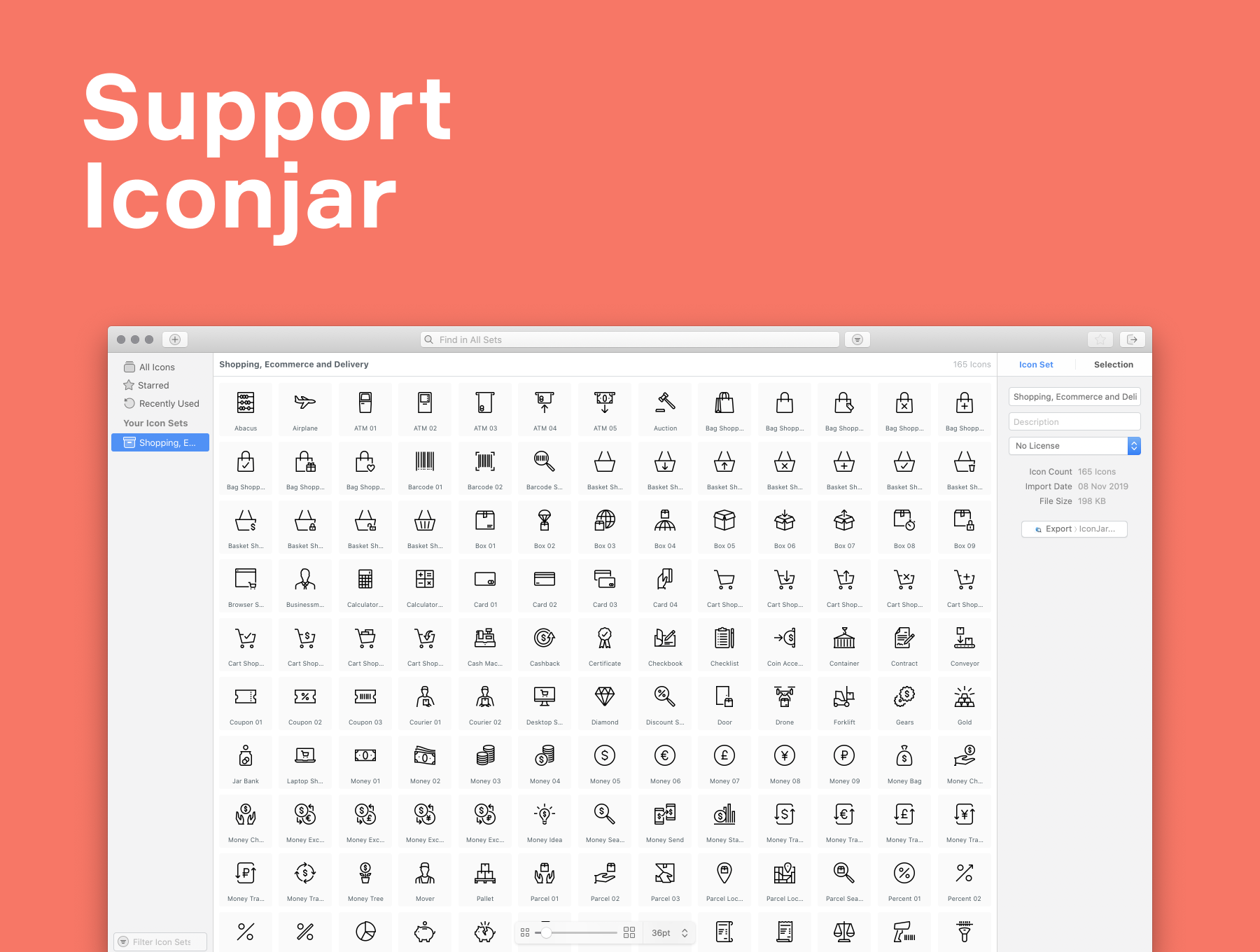
Task: Select the Airplane icon
Action: coord(305,404)
